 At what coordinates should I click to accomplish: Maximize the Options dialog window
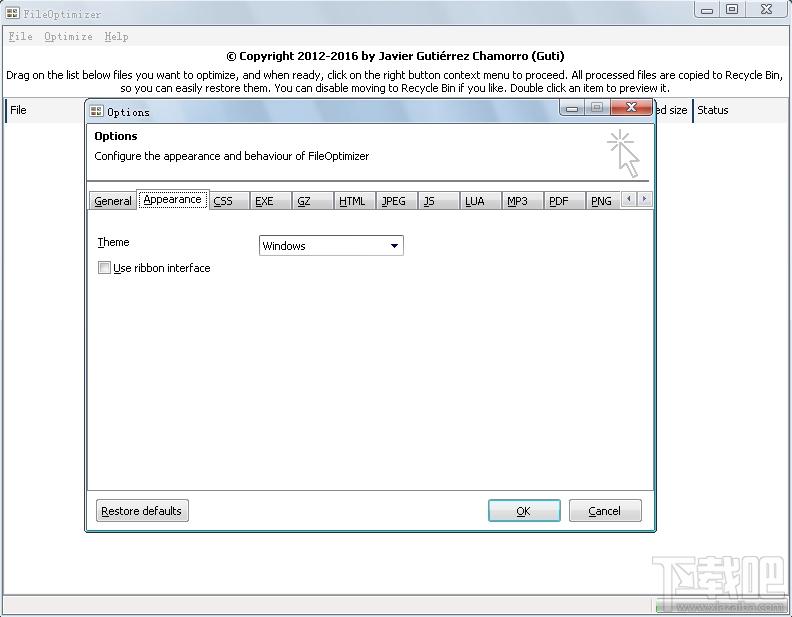[x=597, y=107]
